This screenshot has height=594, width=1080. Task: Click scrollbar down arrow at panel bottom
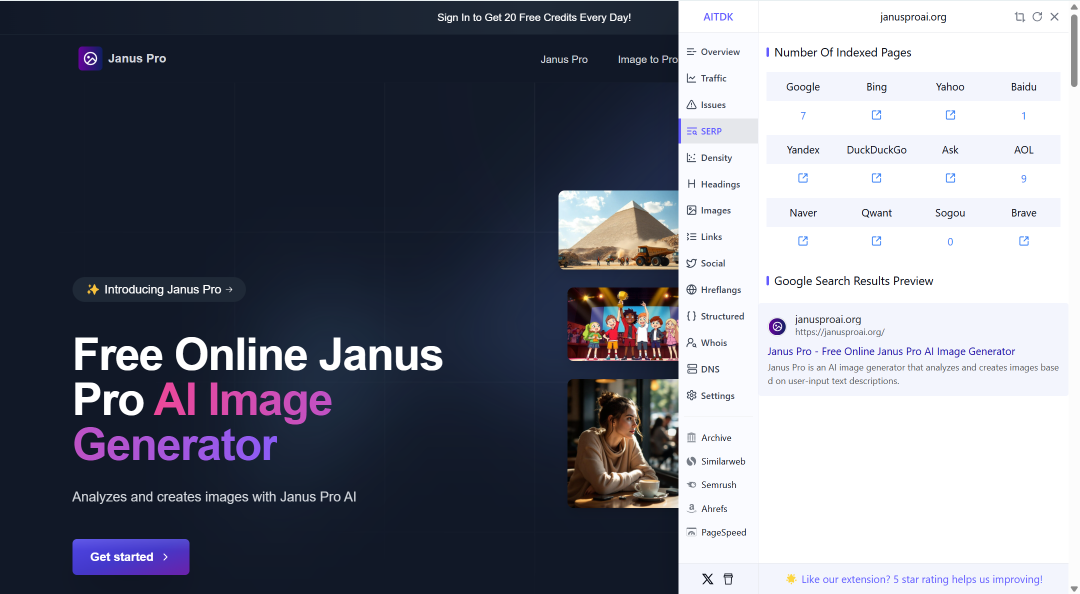point(1074,588)
